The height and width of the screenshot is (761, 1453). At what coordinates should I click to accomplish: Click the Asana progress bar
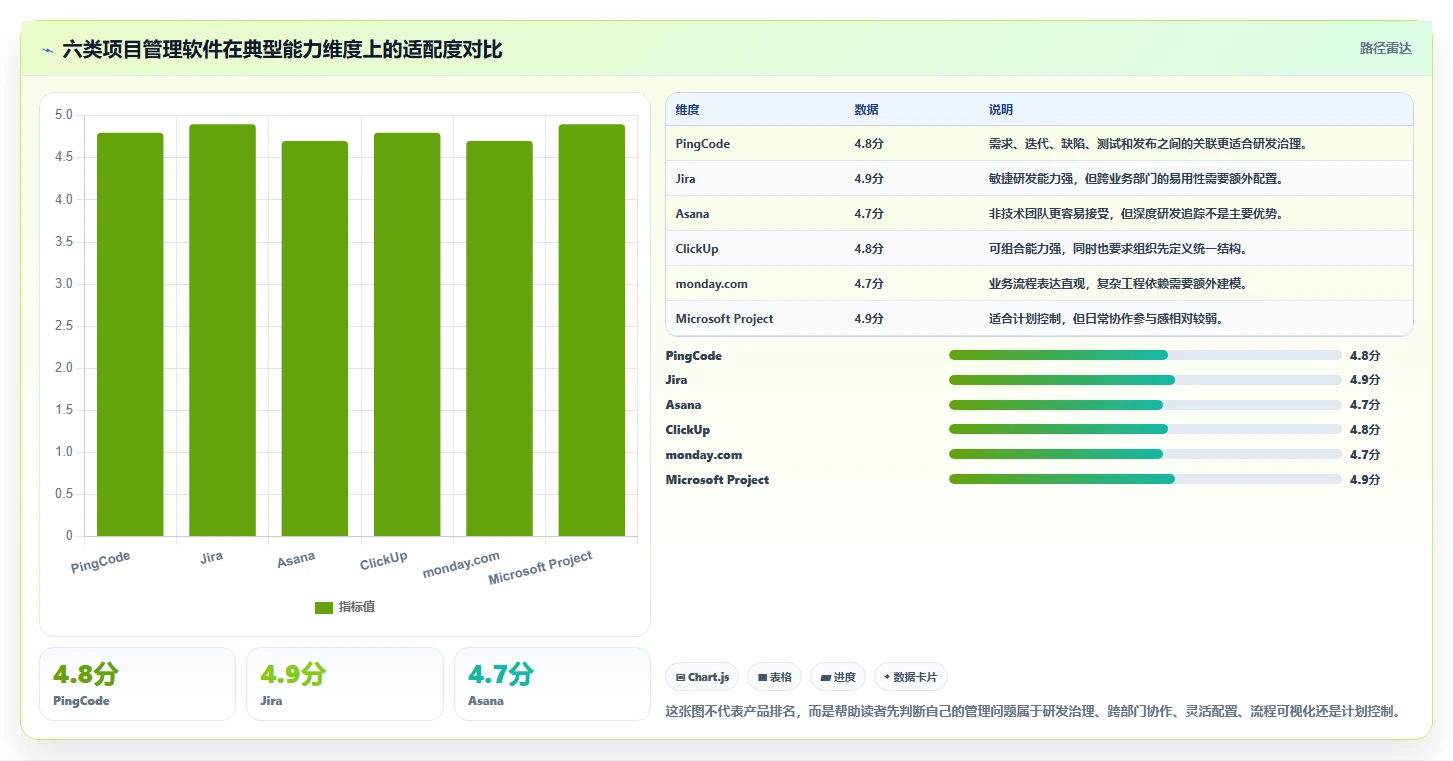(1145, 405)
